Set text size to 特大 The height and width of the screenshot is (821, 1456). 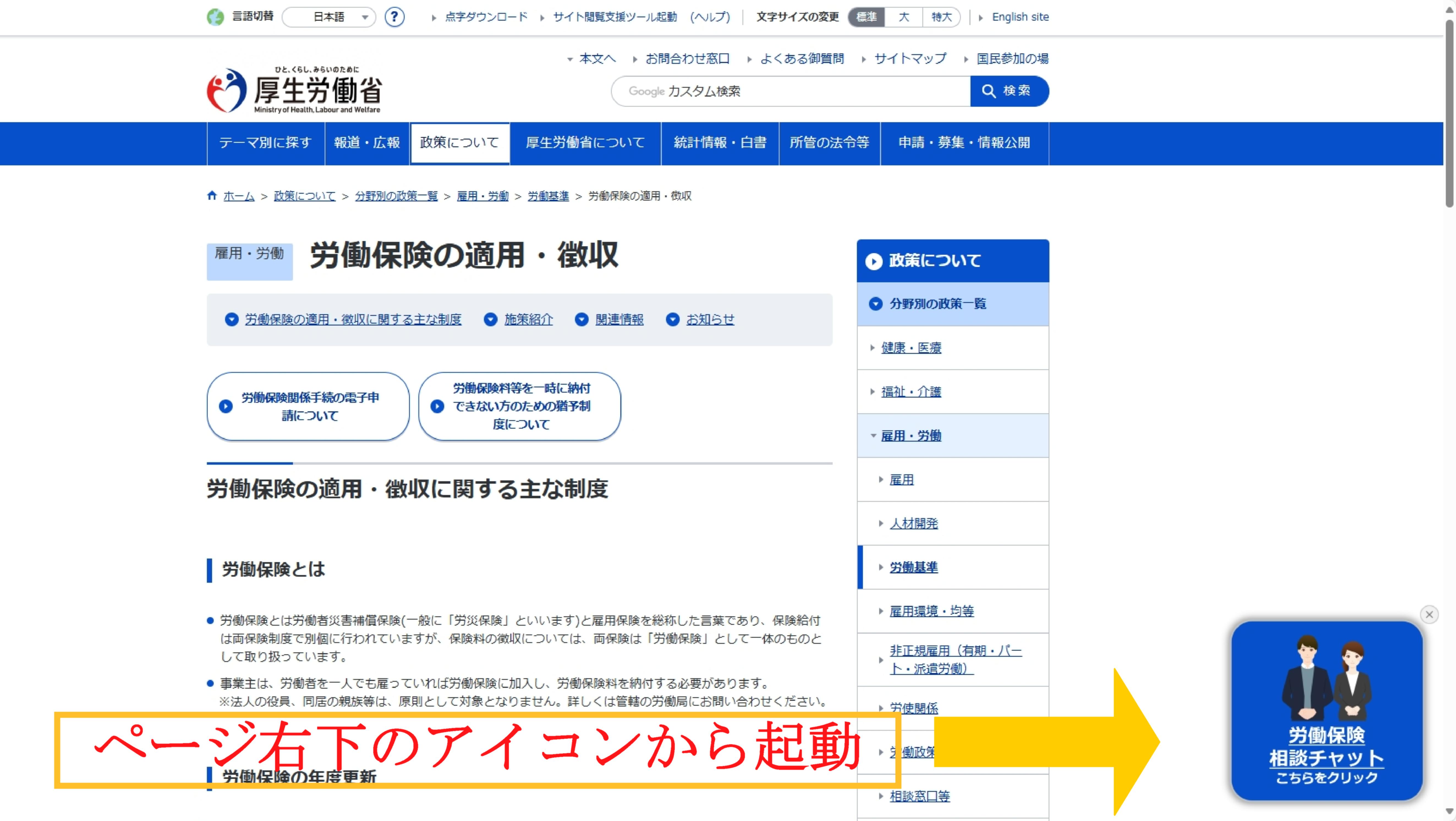pos(941,17)
